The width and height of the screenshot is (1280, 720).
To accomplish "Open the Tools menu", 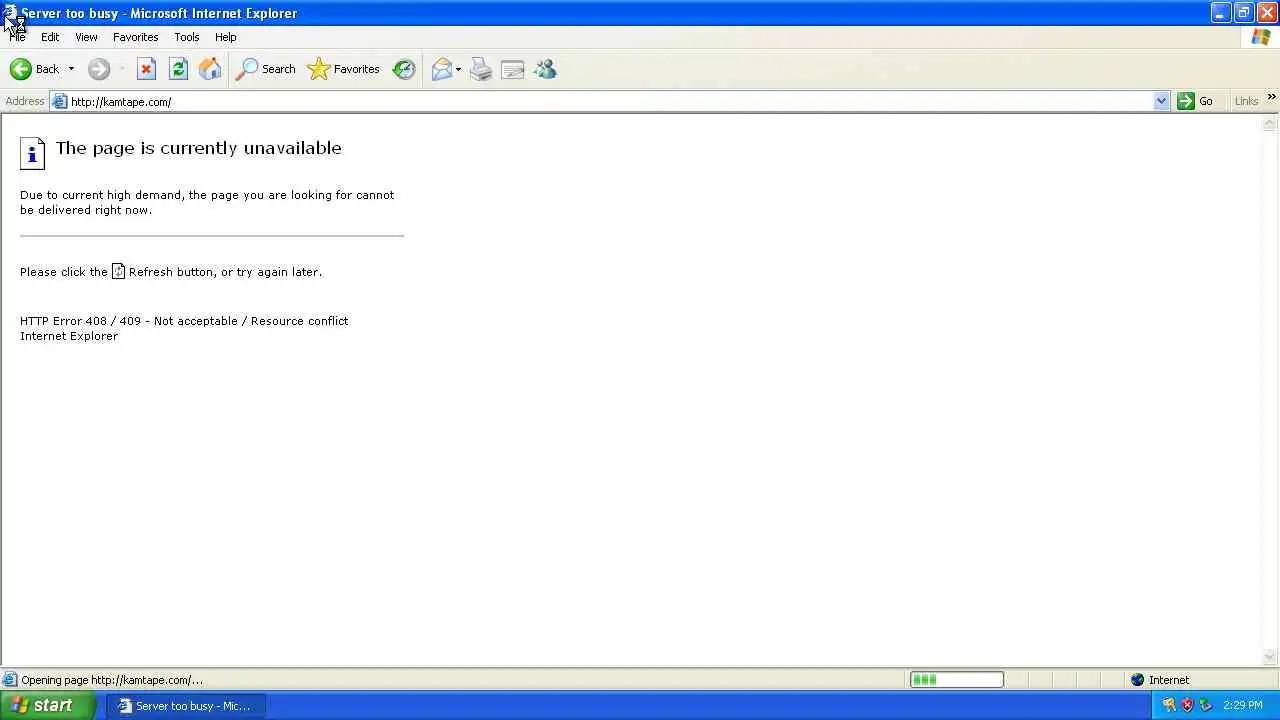I will [x=187, y=37].
